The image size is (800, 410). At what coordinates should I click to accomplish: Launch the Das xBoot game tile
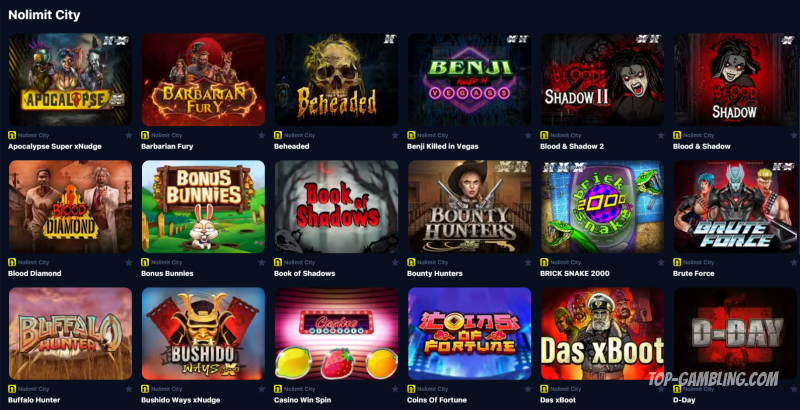(603, 334)
